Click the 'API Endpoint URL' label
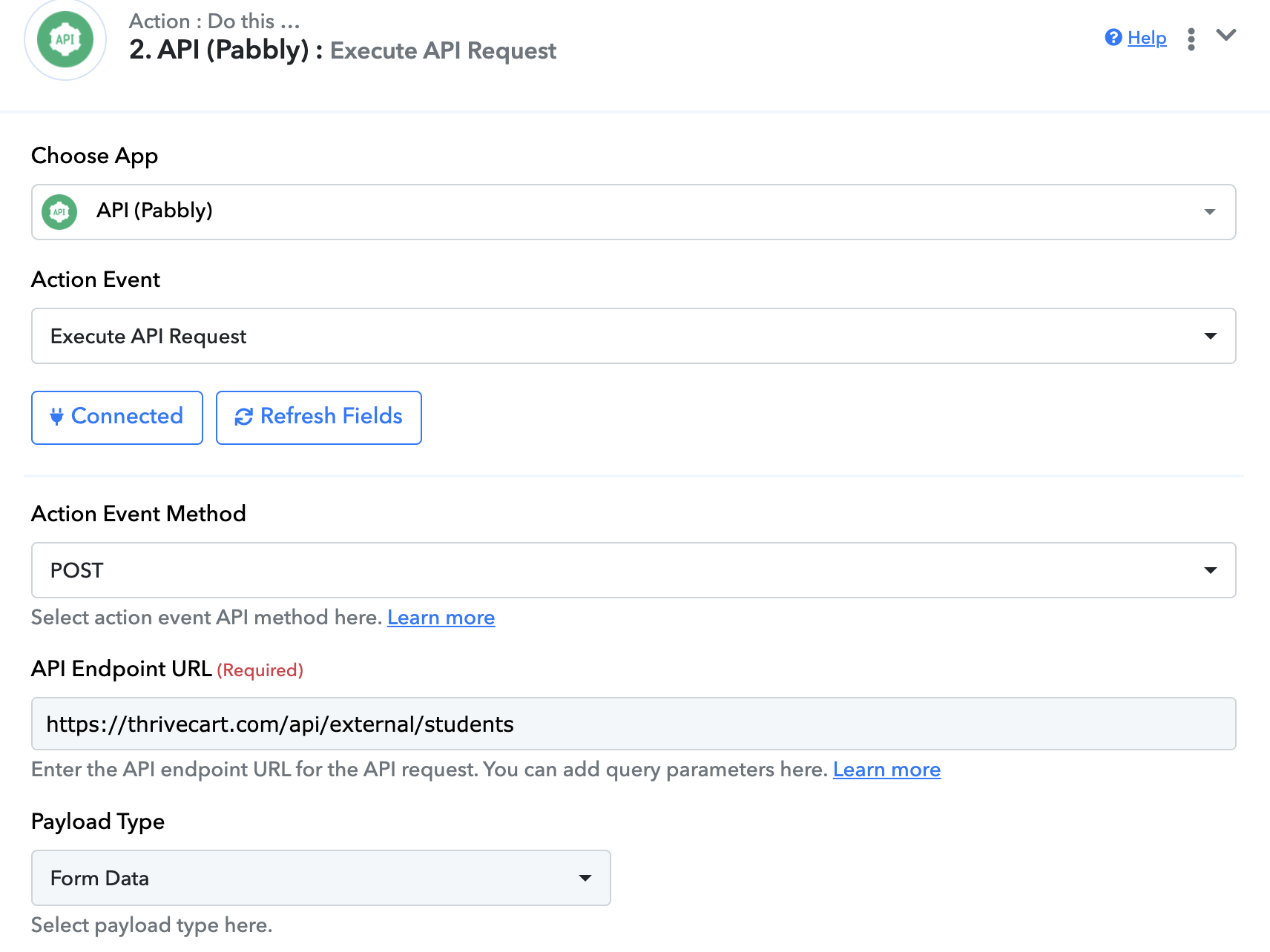Screen dimensions: 1270x952 [x=122, y=669]
